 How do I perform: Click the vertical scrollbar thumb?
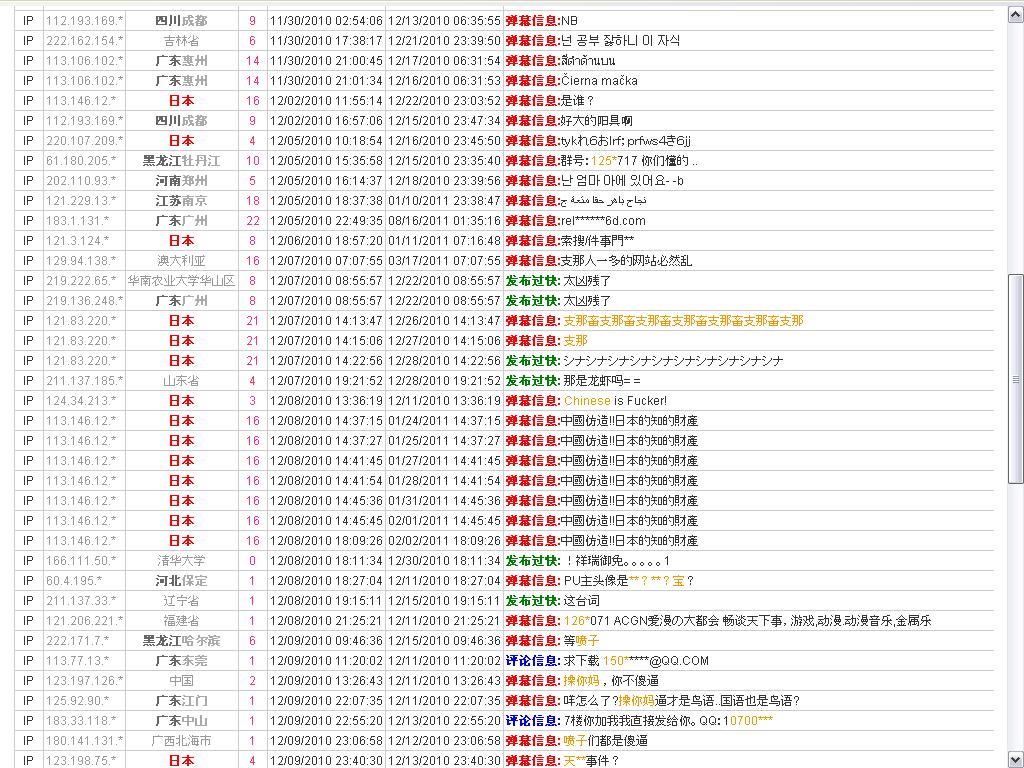[1016, 379]
